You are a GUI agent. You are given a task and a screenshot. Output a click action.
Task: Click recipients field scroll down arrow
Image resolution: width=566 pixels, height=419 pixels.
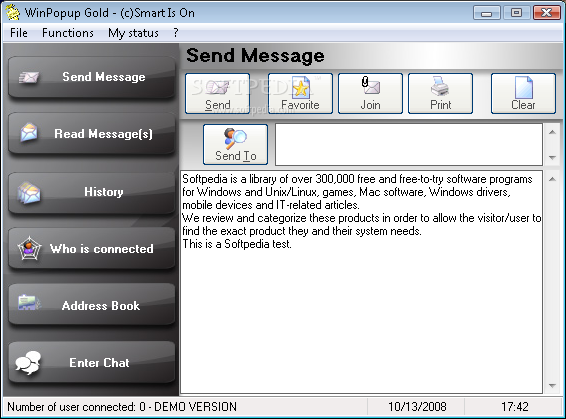(x=552, y=157)
